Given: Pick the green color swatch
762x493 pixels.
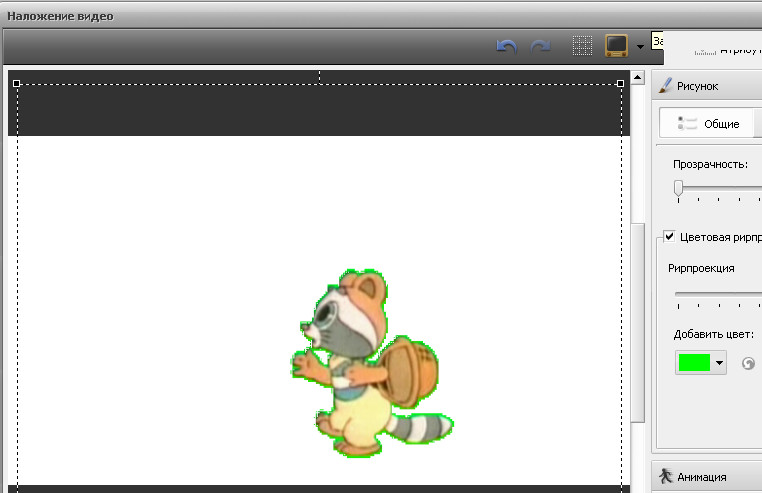Looking at the screenshot, I should pos(694,363).
